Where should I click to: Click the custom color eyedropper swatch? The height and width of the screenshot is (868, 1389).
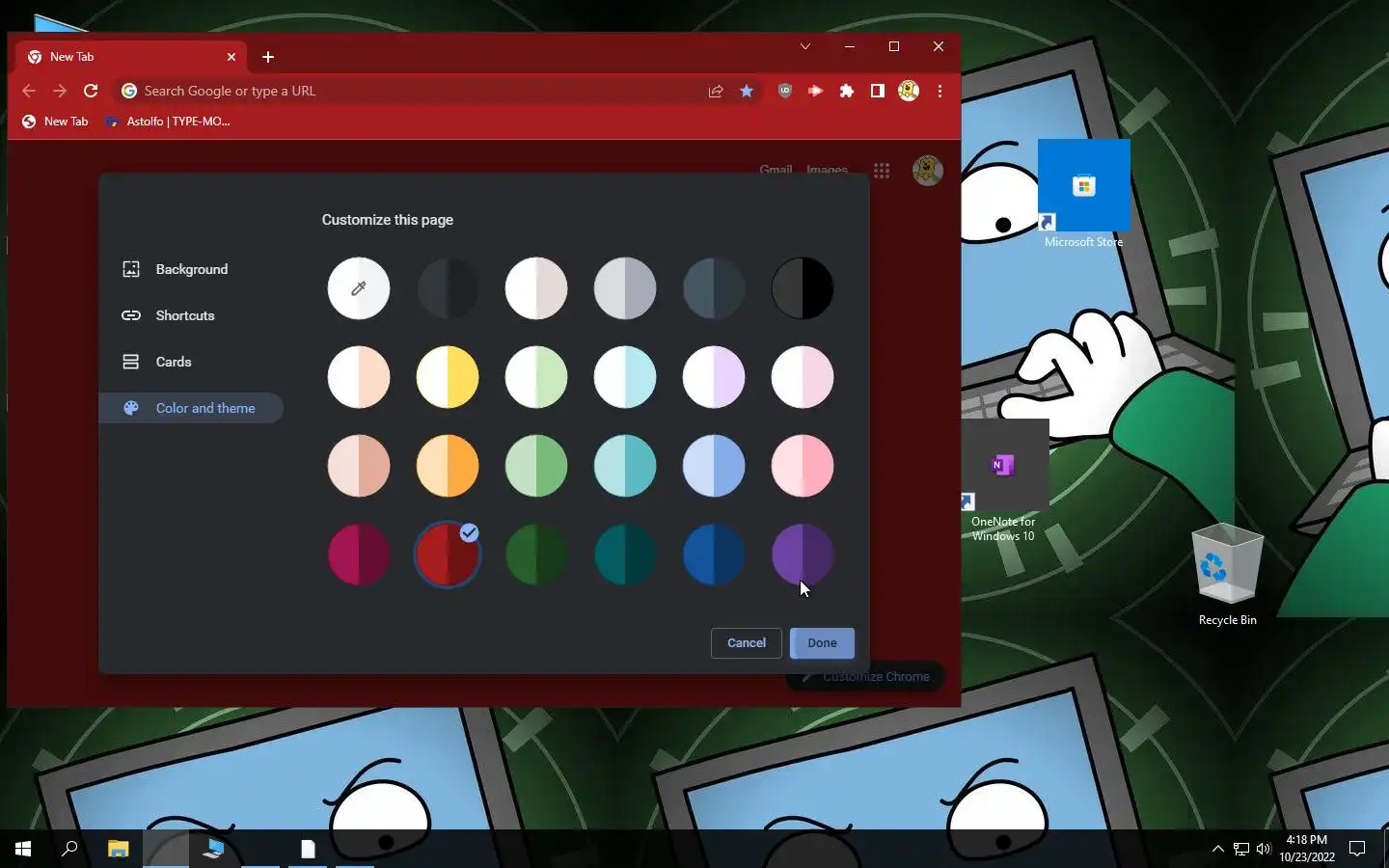pyautogui.click(x=359, y=288)
